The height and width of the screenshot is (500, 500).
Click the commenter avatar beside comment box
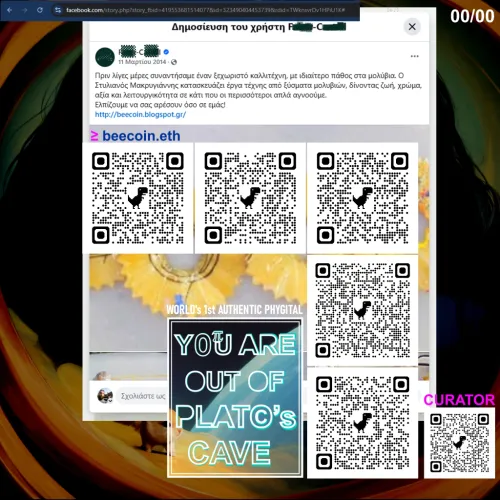pos(105,396)
